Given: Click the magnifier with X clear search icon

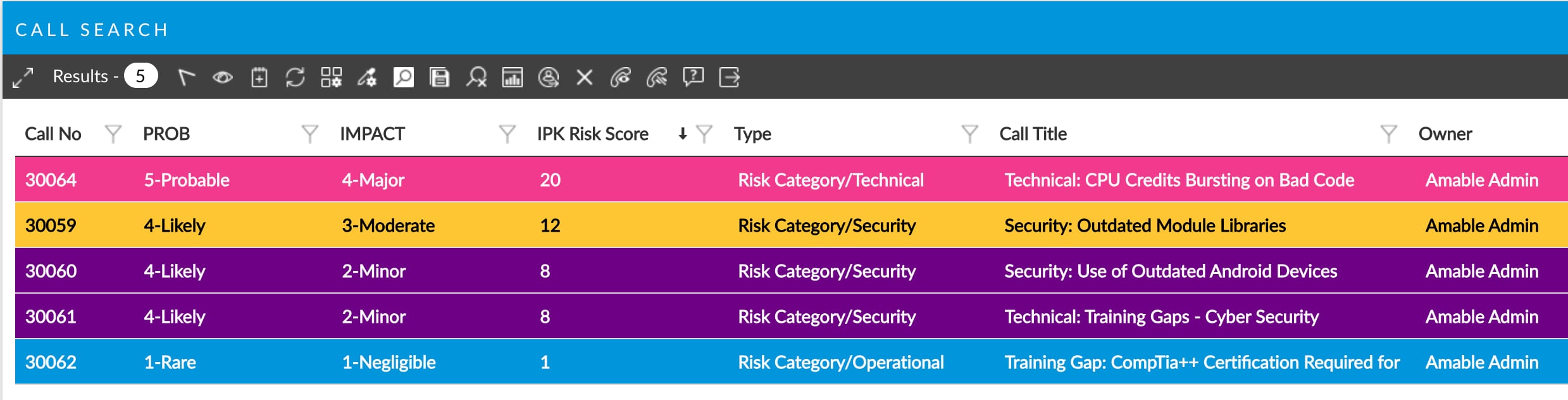Looking at the screenshot, I should tap(476, 77).
